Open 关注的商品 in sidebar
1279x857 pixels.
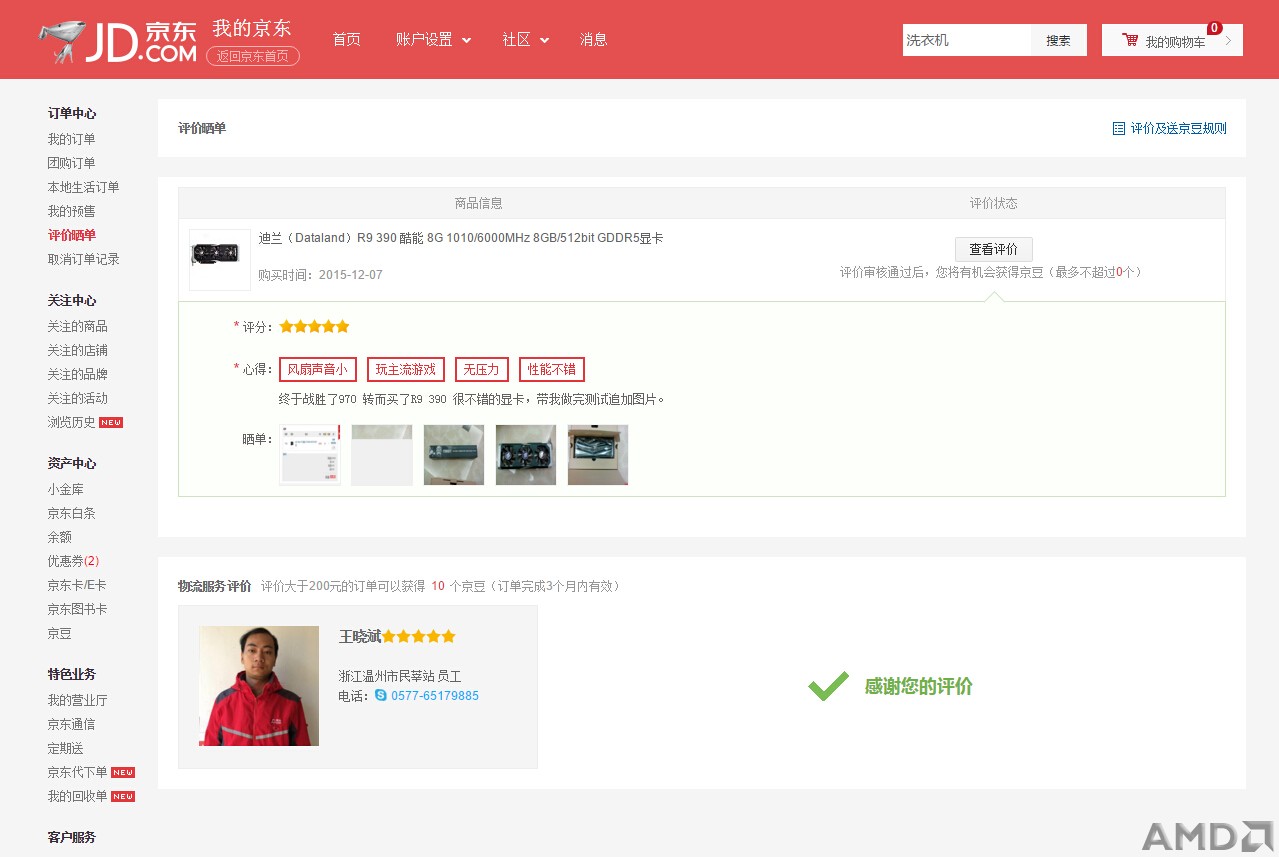[77, 326]
